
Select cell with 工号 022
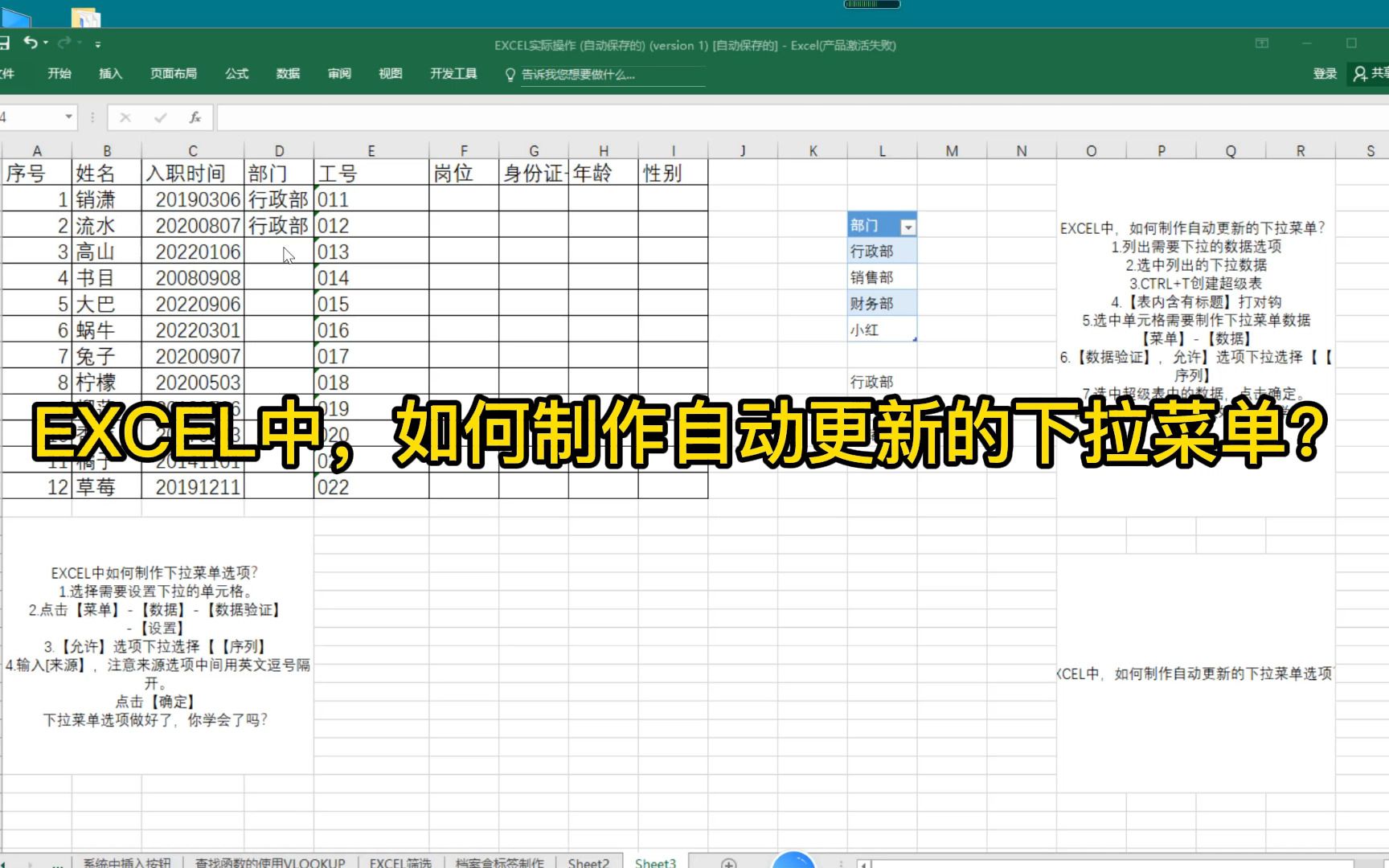pos(371,487)
